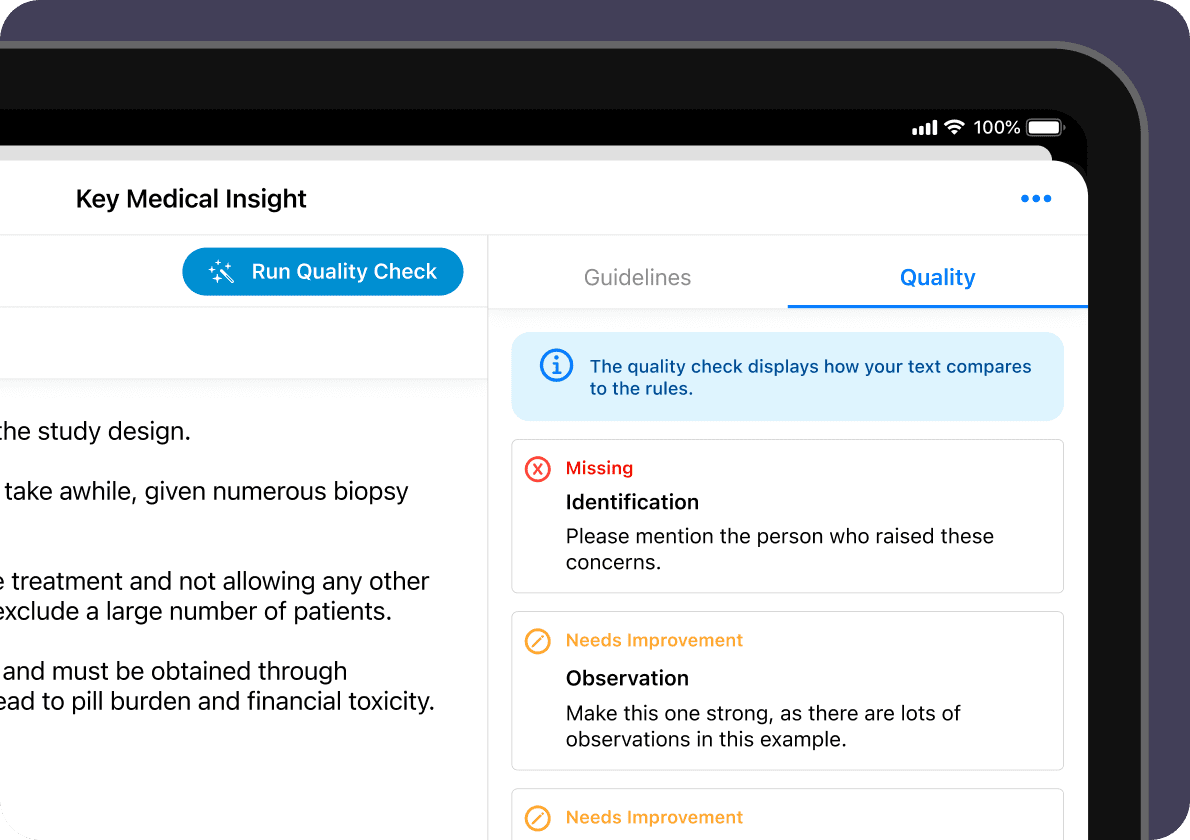Click the quality check info banner text
Image resolution: width=1190 pixels, height=840 pixels.
(x=810, y=377)
